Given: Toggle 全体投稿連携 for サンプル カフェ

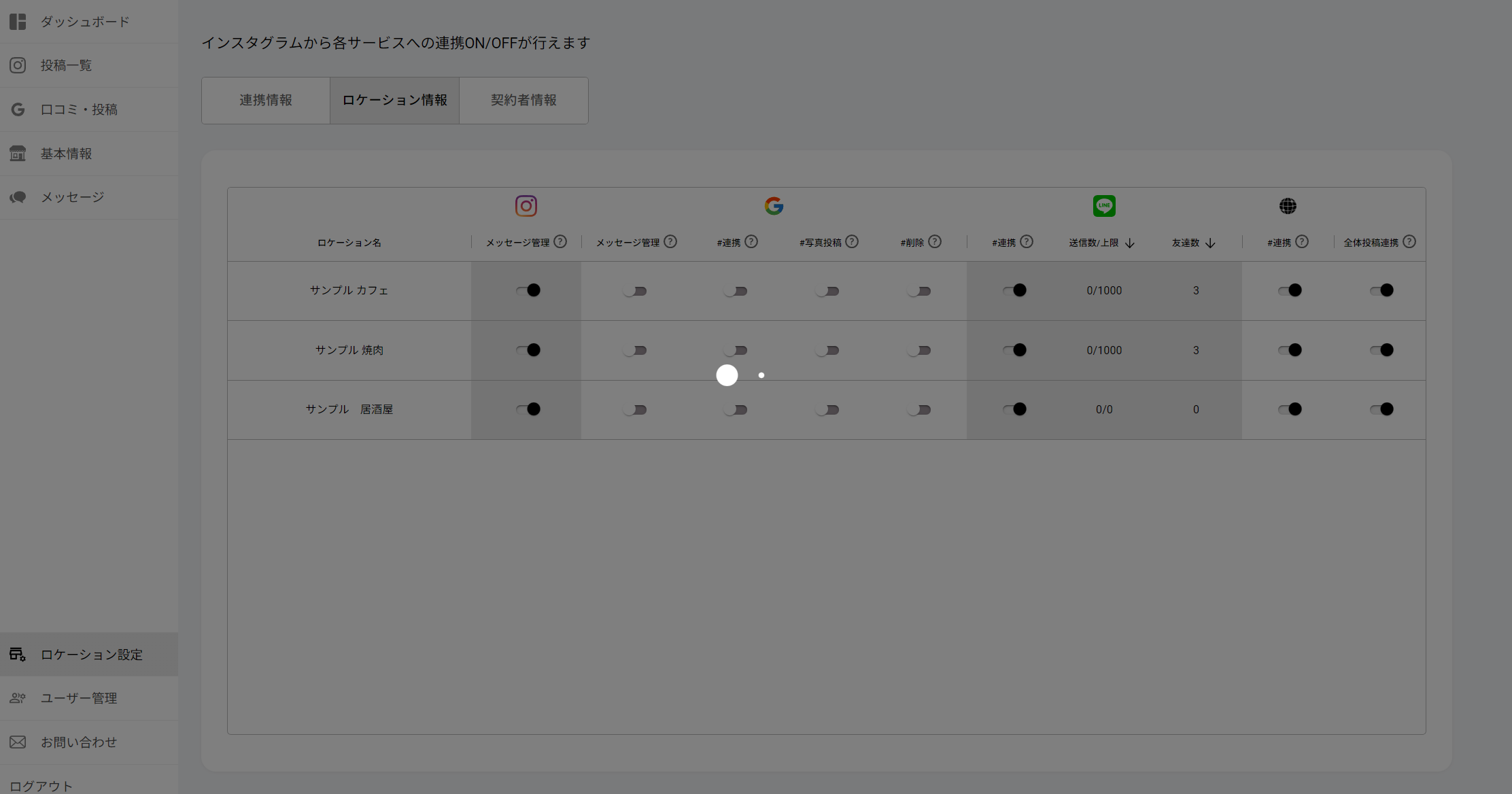Looking at the screenshot, I should click(1381, 290).
